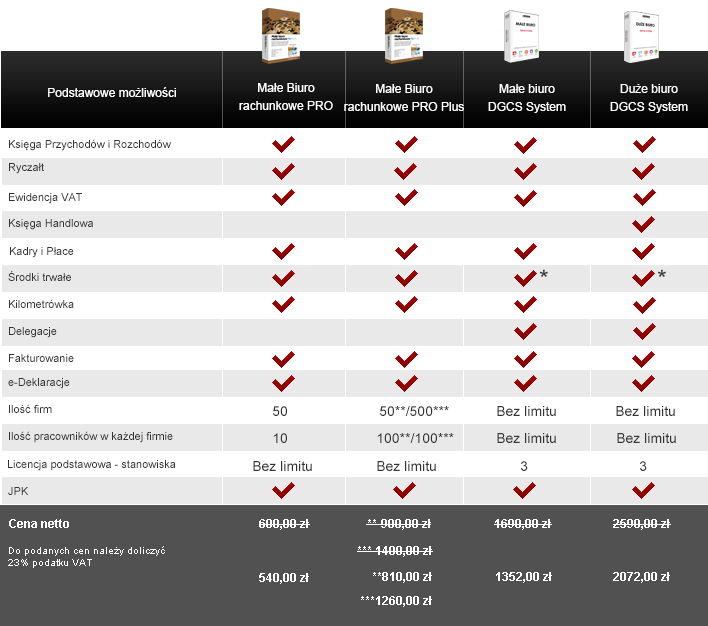Image resolution: width=708 pixels, height=626 pixels.
Task: Click the Małe Biuro rachunkowe PRO Plus box image
Action: [x=404, y=36]
